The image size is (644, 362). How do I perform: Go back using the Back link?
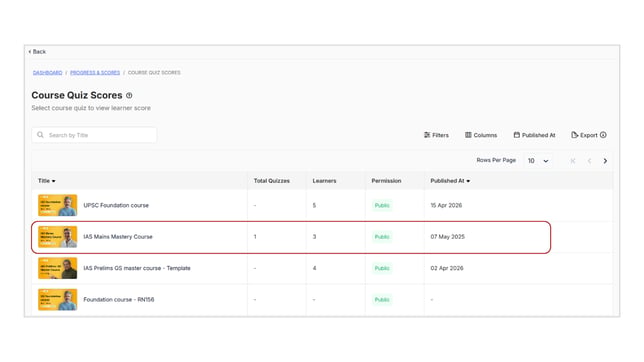coord(37,52)
